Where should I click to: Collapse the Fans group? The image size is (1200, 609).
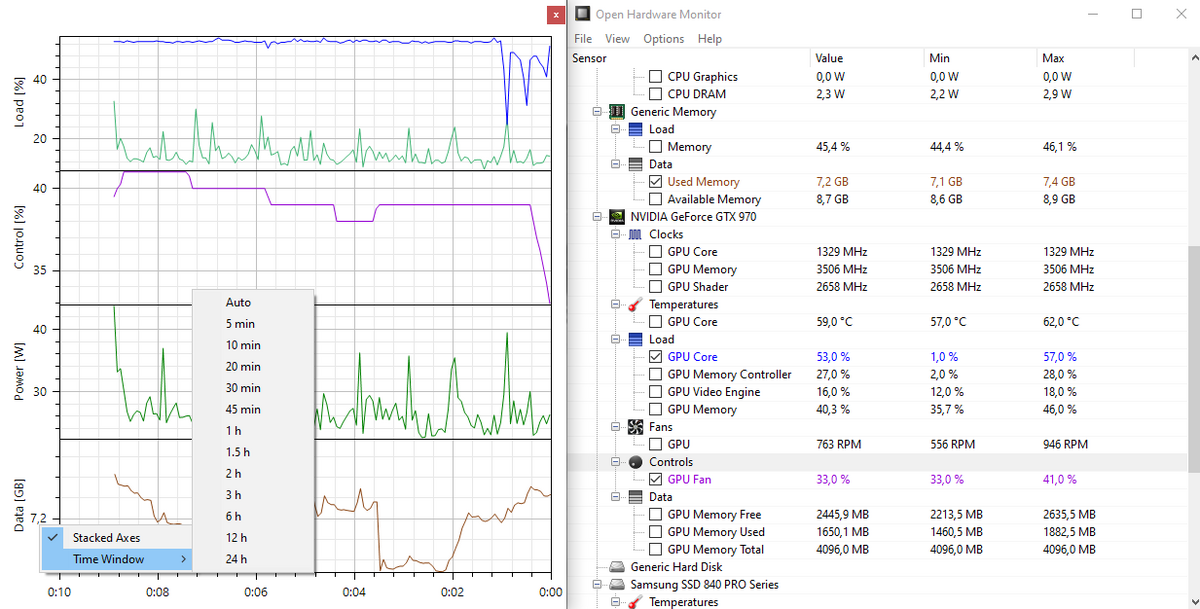pos(615,427)
